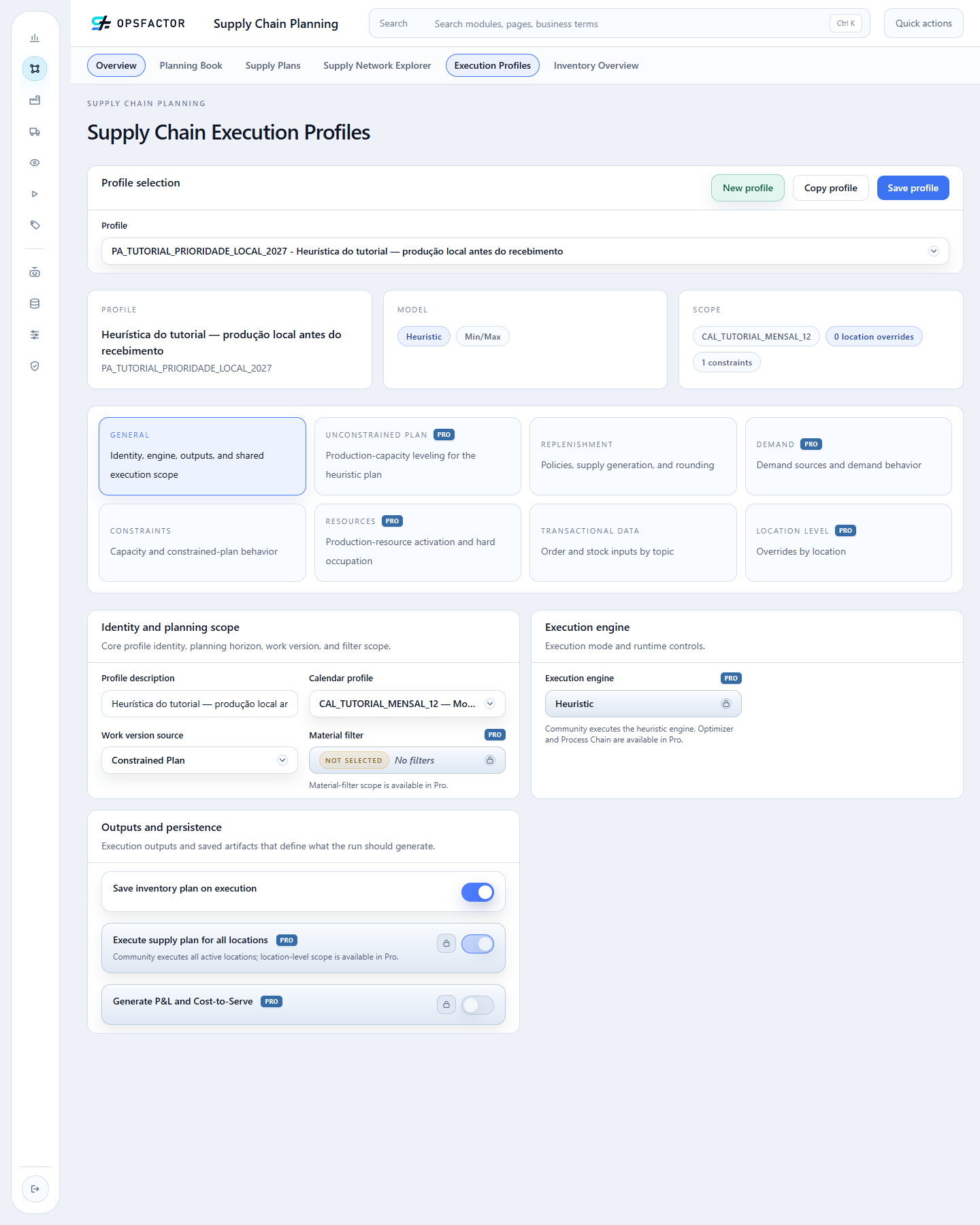Switch to the Planning Book tab
Viewport: 980px width, 1225px height.
point(191,65)
